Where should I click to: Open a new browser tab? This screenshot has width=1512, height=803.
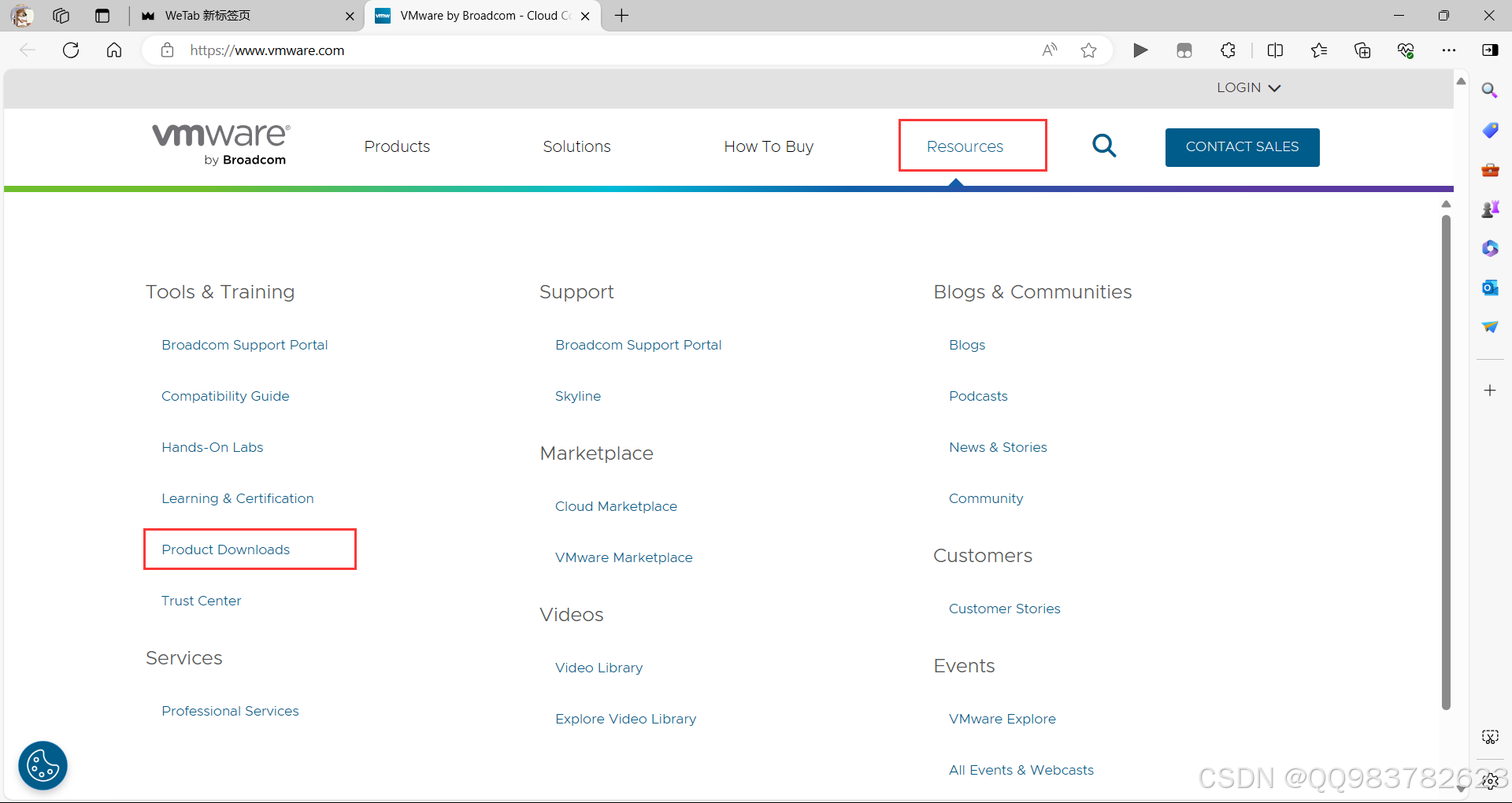621,16
